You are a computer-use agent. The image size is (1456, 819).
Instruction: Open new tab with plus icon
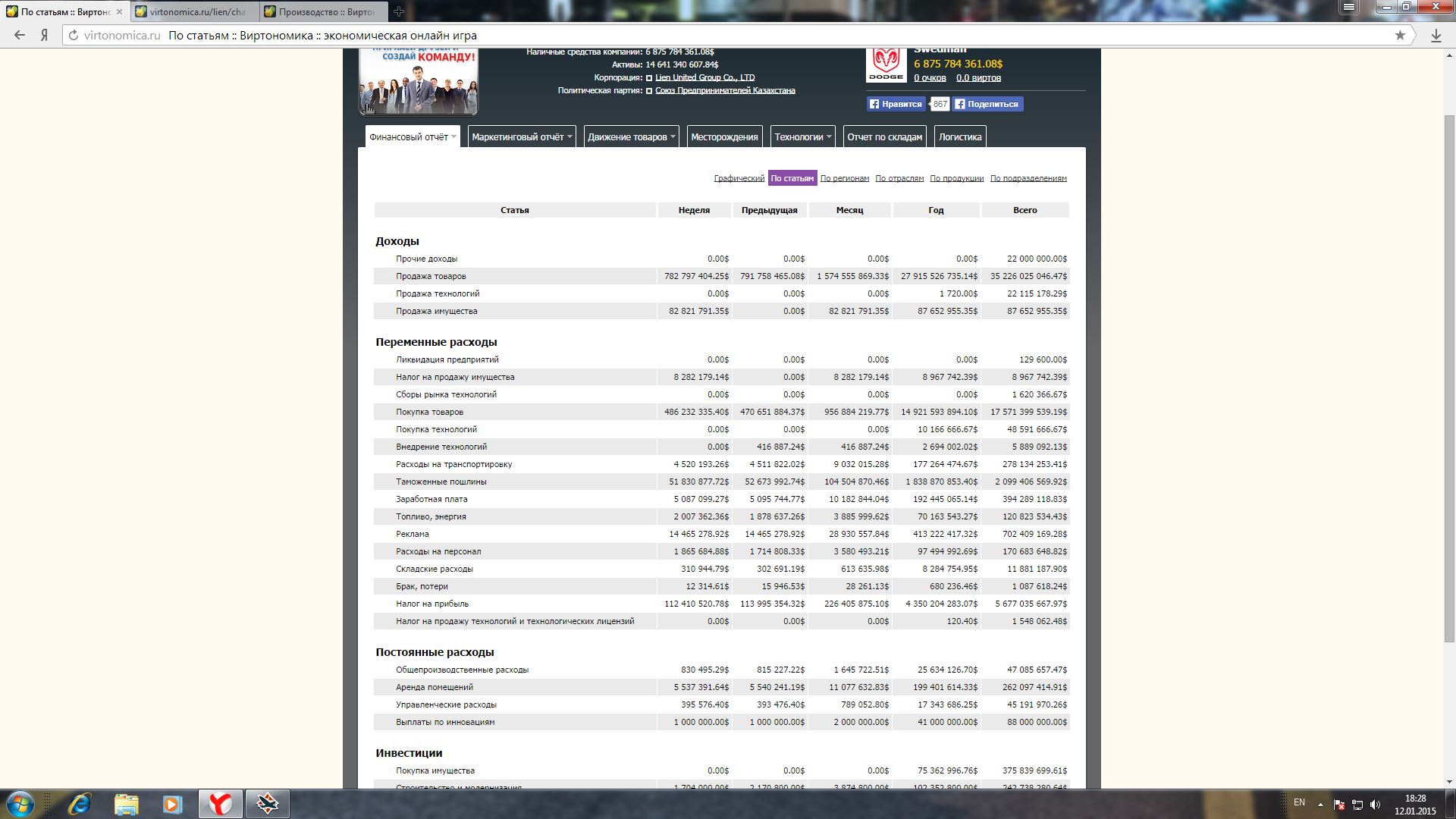[399, 11]
